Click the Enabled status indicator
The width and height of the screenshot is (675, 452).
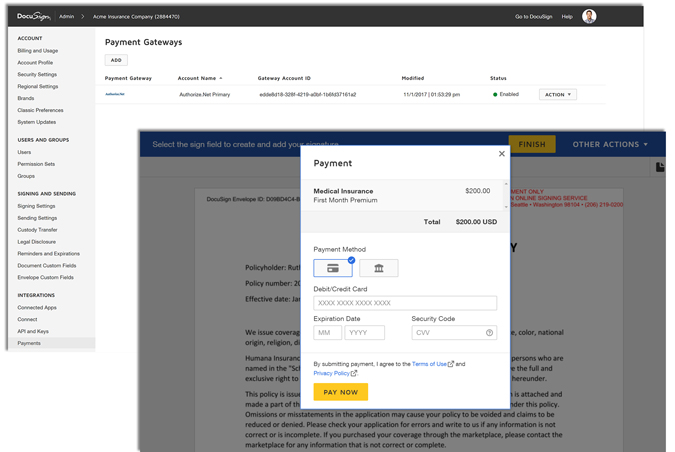[506, 94]
